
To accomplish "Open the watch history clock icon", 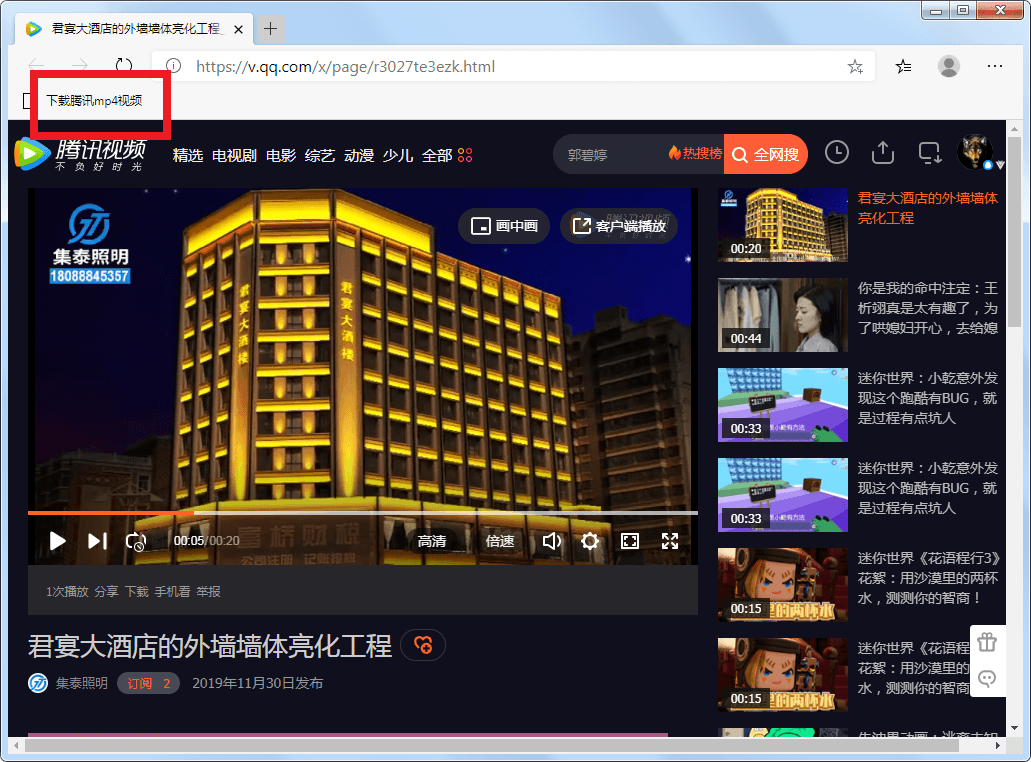I will 836,153.
